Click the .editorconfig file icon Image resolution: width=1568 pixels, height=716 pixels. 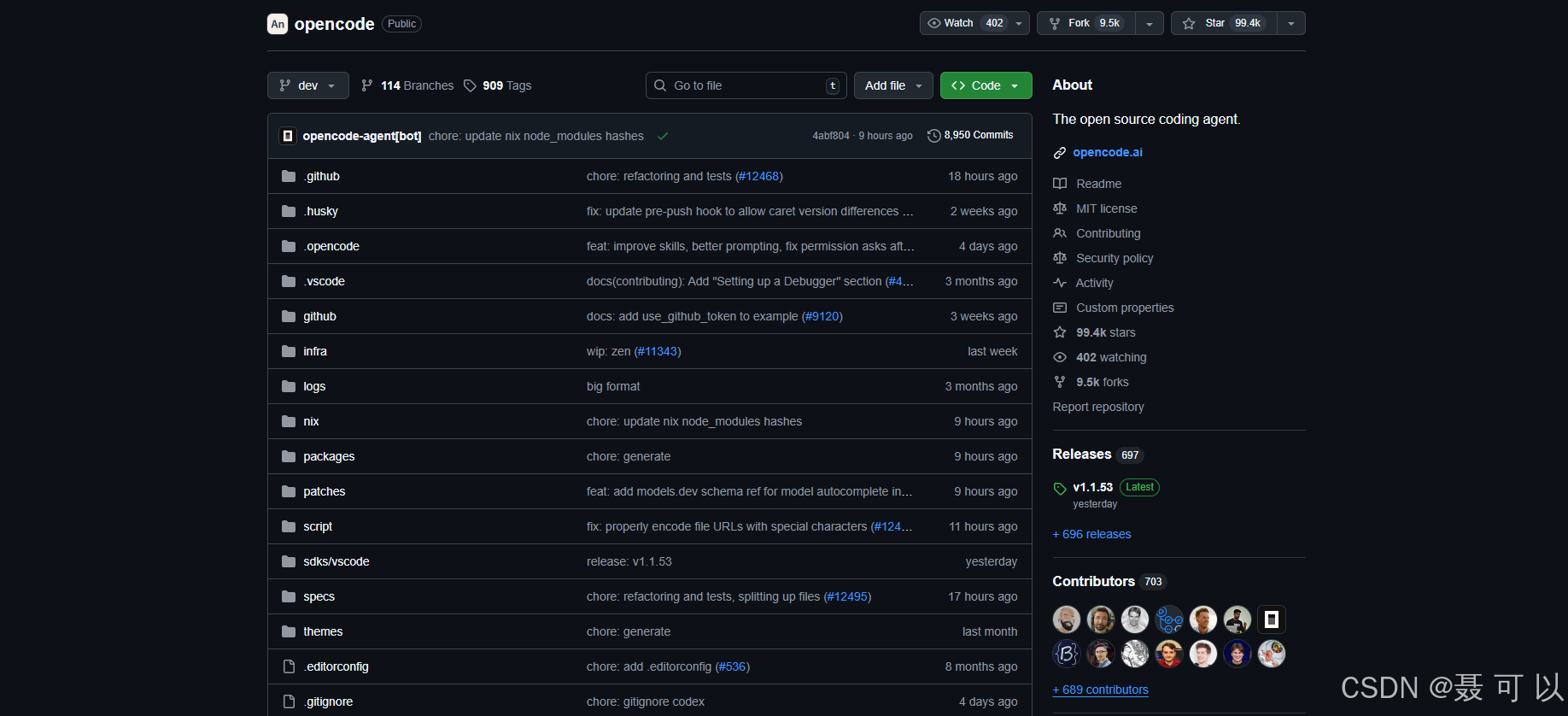point(289,666)
